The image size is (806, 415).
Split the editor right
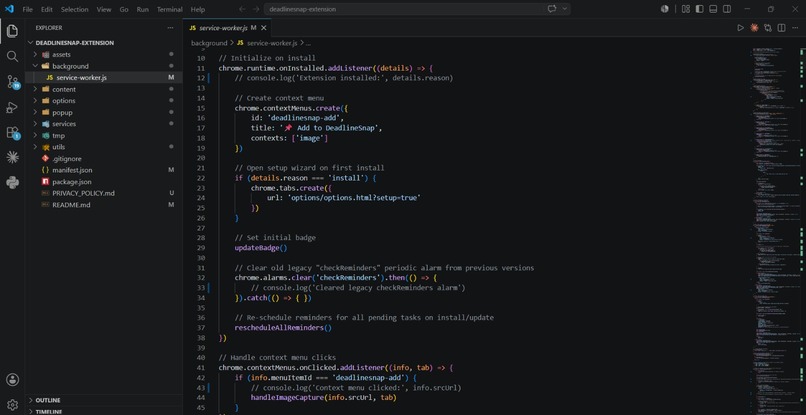point(781,28)
